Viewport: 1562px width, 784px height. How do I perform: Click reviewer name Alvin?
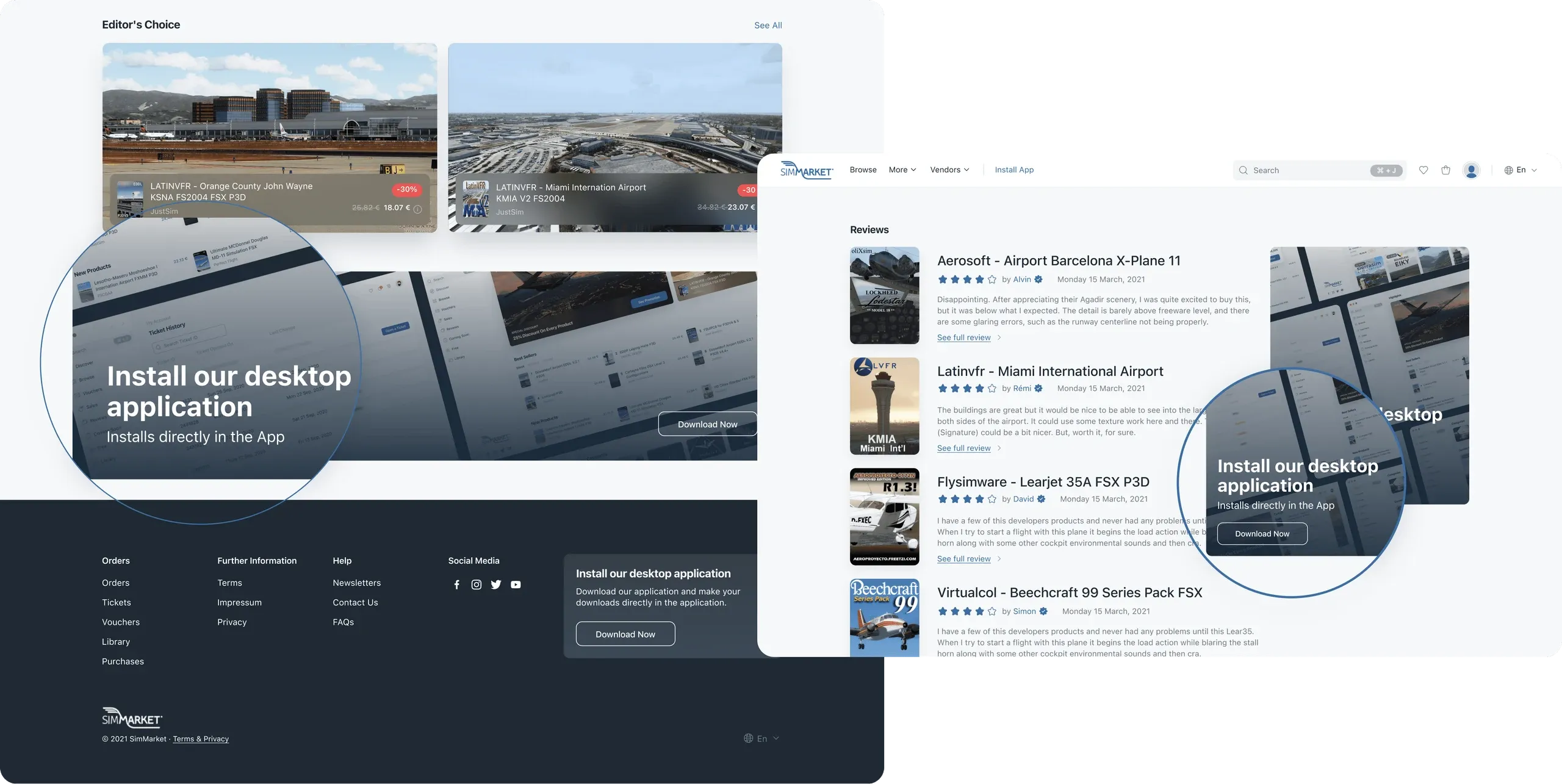click(x=1022, y=279)
